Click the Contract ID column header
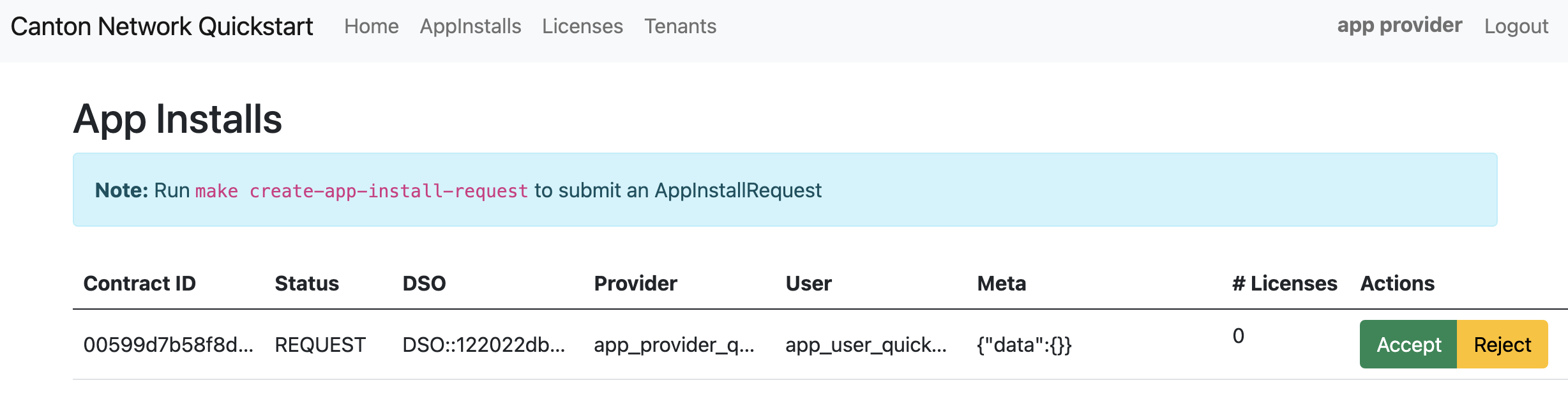The image size is (1568, 401). click(x=139, y=284)
